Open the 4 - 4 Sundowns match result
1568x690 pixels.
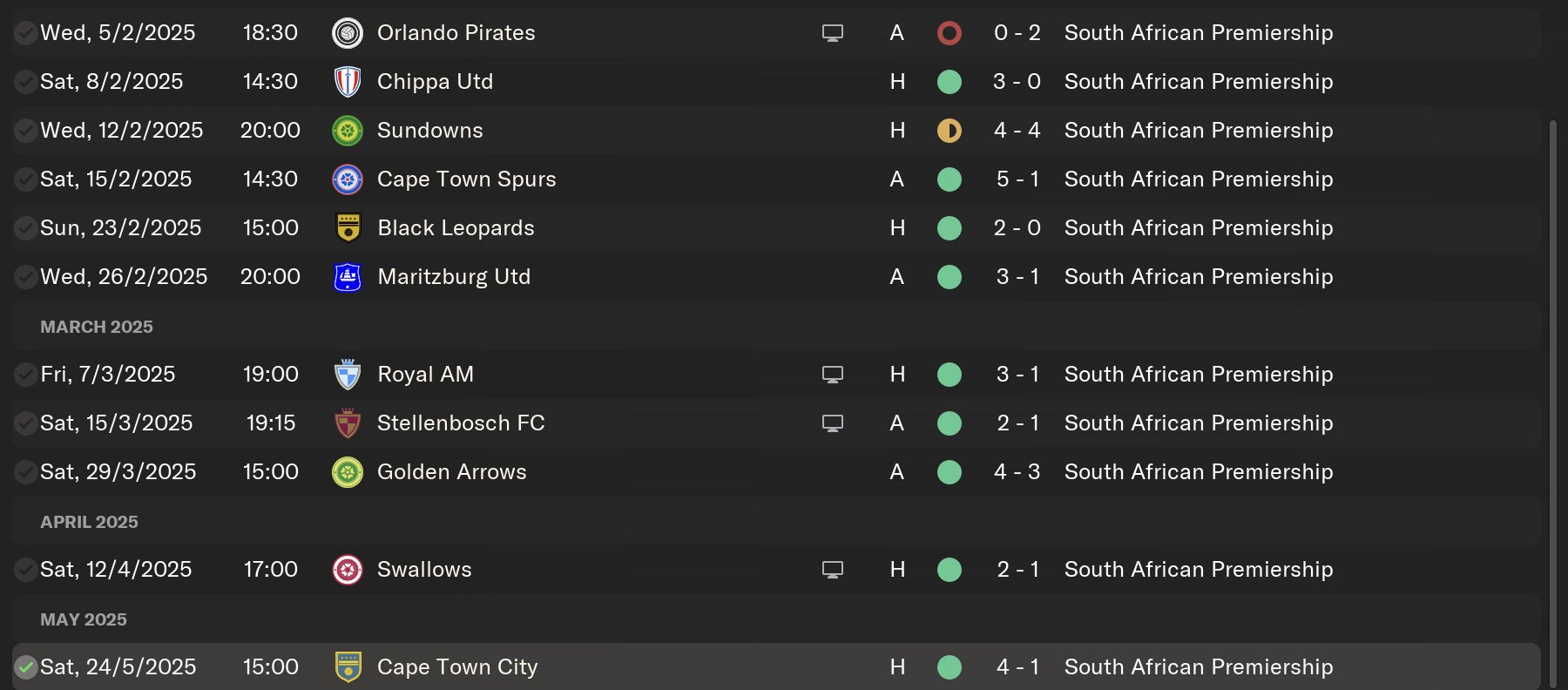coord(1017,131)
